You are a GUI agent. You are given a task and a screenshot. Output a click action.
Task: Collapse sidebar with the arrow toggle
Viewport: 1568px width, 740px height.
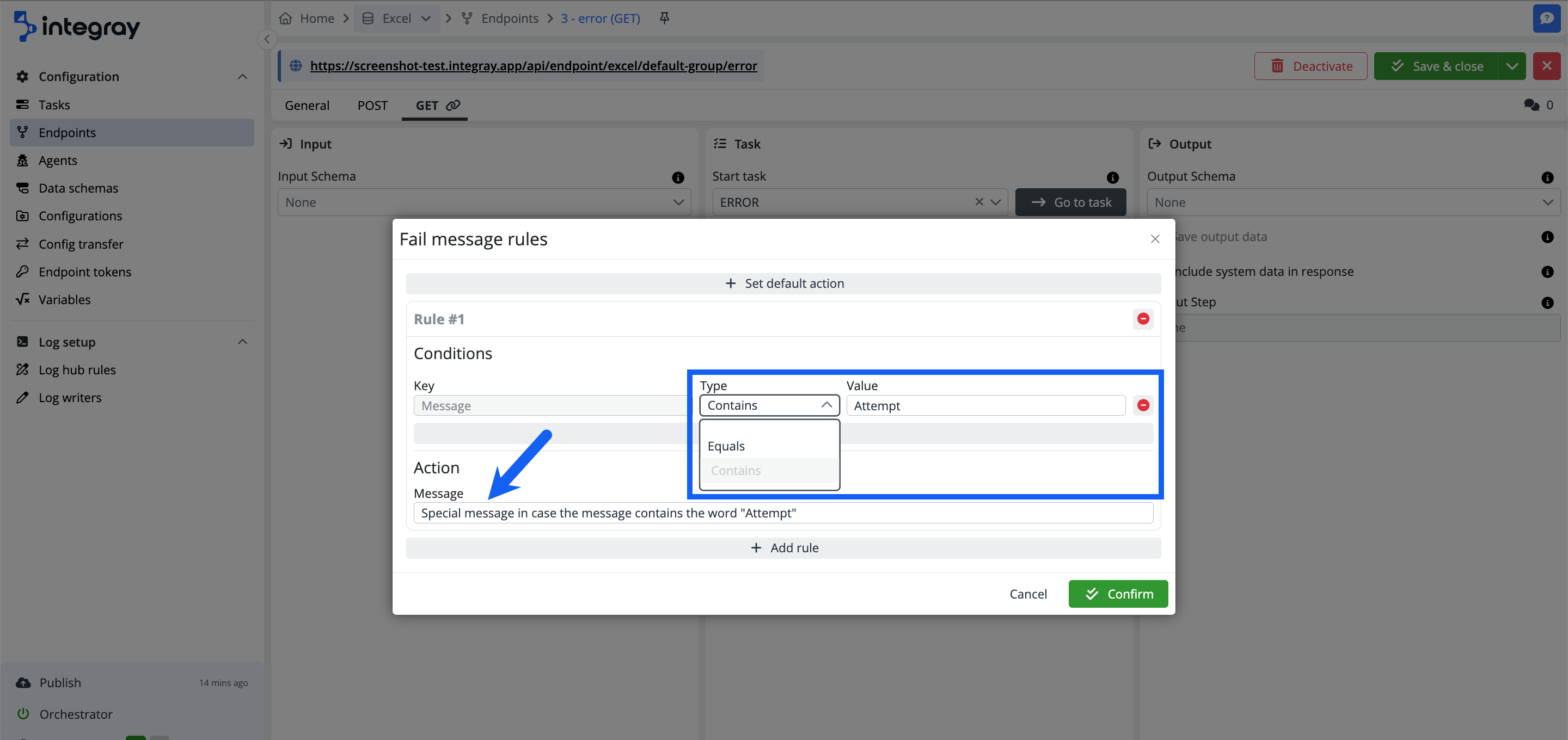coord(267,39)
